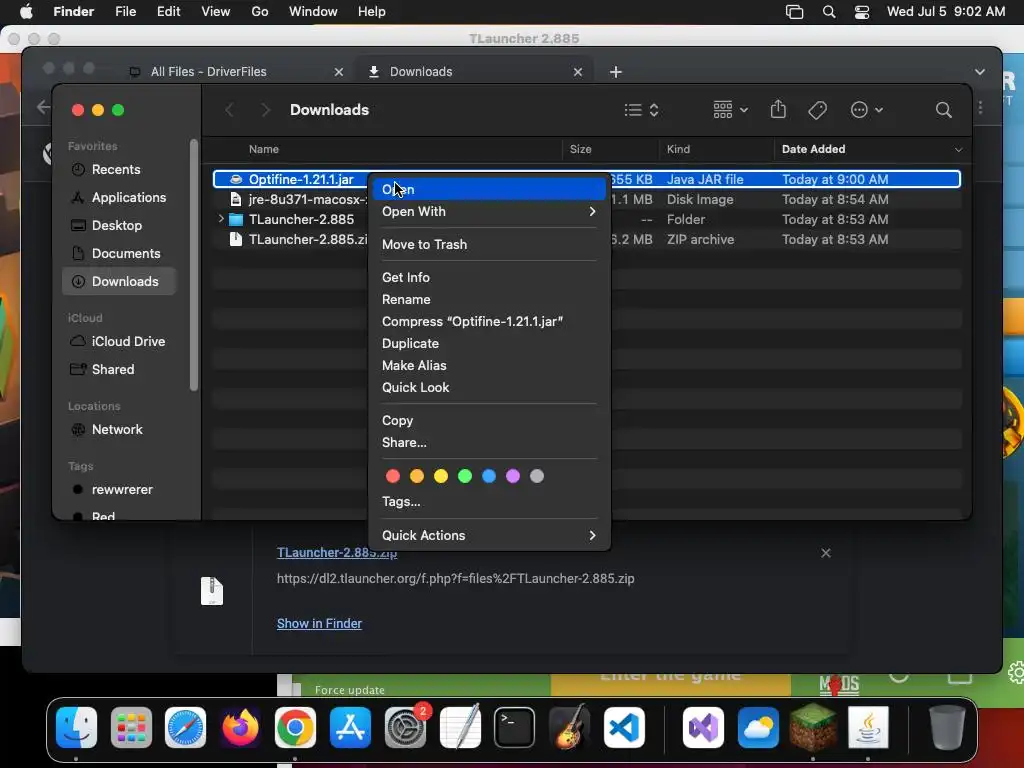The height and width of the screenshot is (768, 1024).
Task: Open Launchpad from the dock
Action: coord(131,727)
